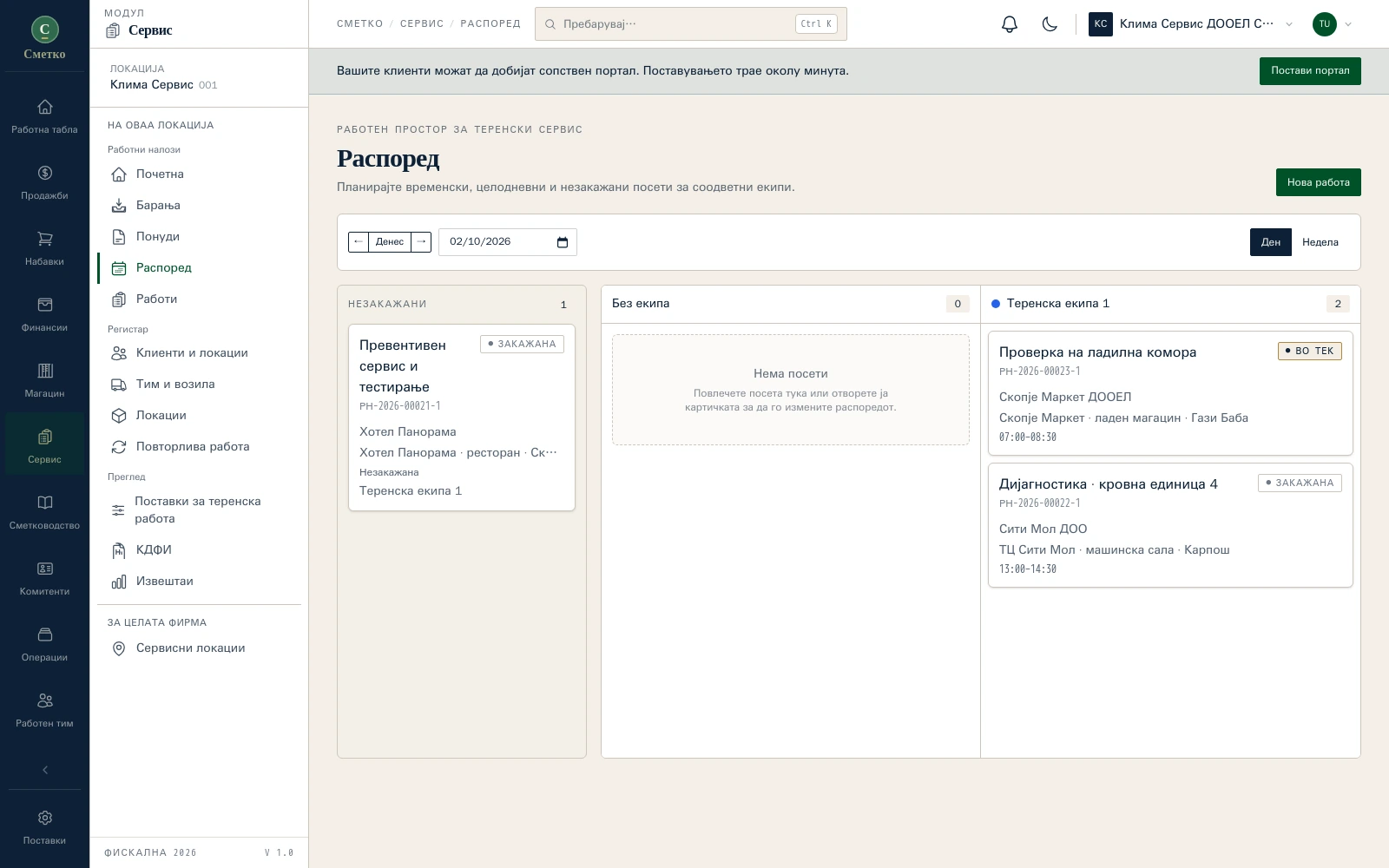Go to the next day with the right arrow
Viewport: 1389px width, 868px height.
421,242
